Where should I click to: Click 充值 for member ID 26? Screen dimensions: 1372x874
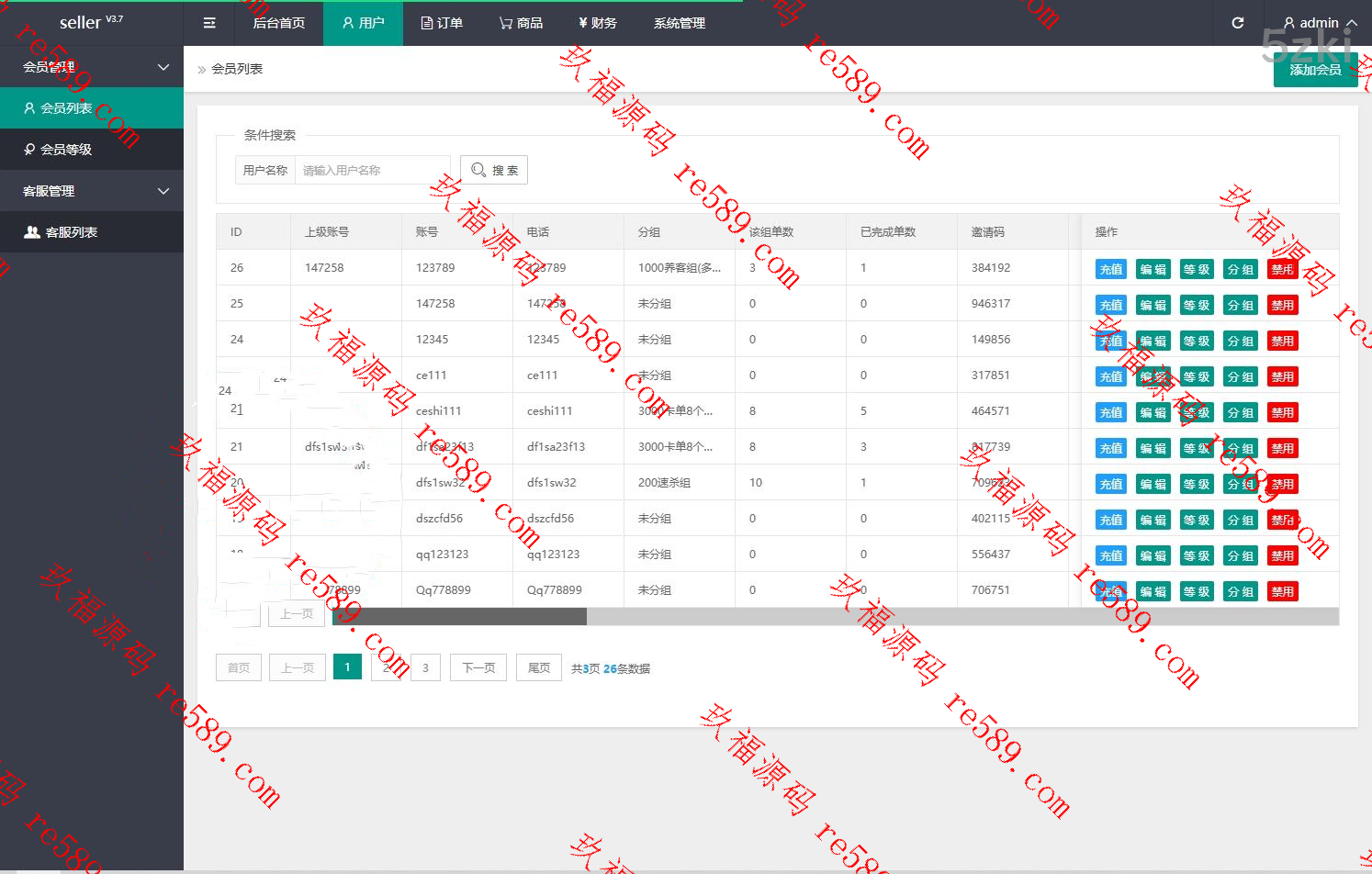1111,269
